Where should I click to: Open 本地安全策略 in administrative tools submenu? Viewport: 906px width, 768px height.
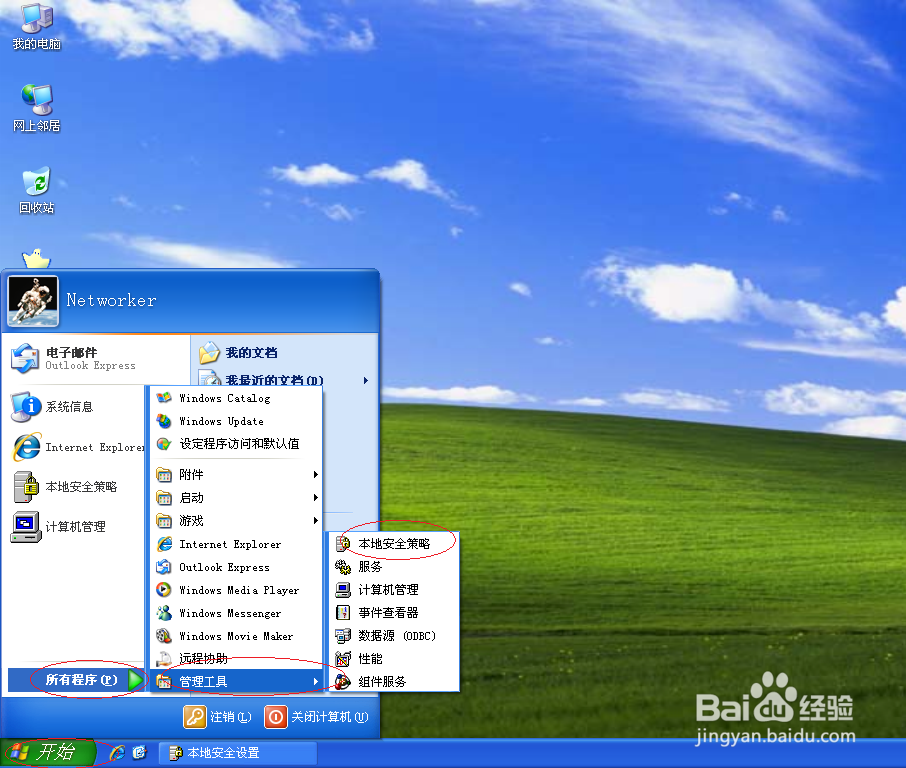[393, 544]
